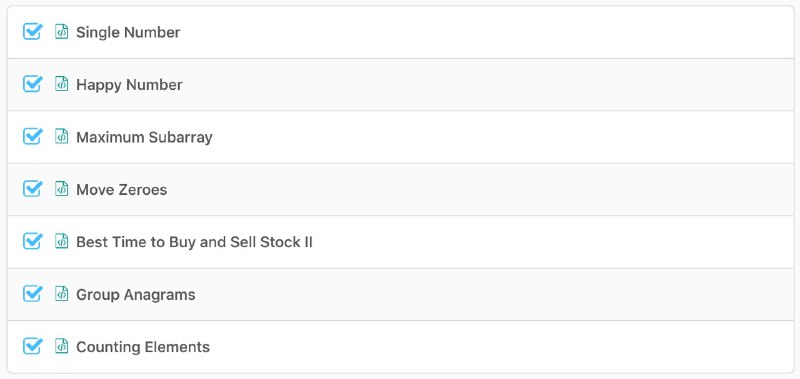Click the code file icon beside Single Number
The image size is (800, 379).
62,32
